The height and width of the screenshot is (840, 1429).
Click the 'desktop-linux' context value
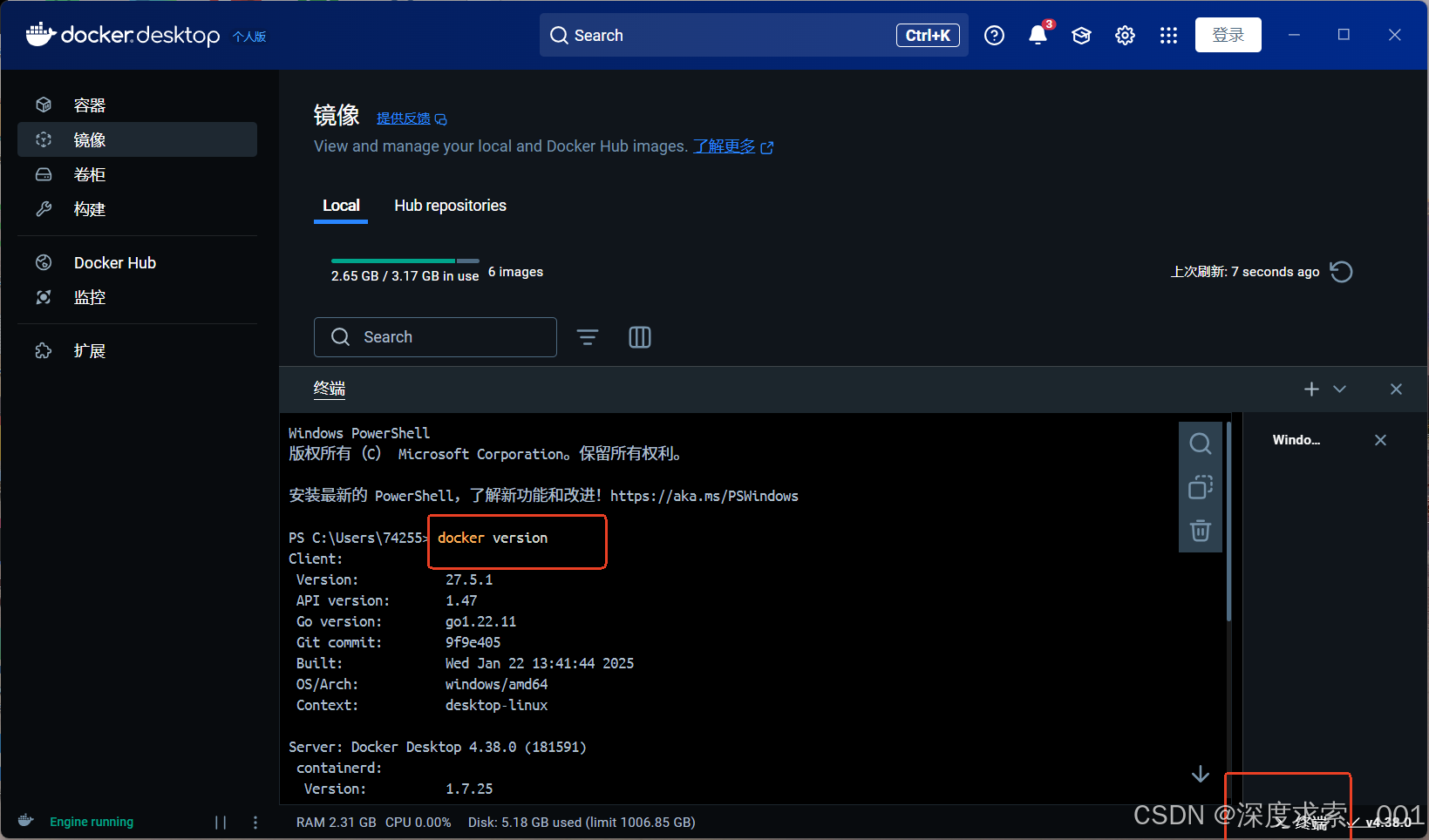tap(496, 705)
